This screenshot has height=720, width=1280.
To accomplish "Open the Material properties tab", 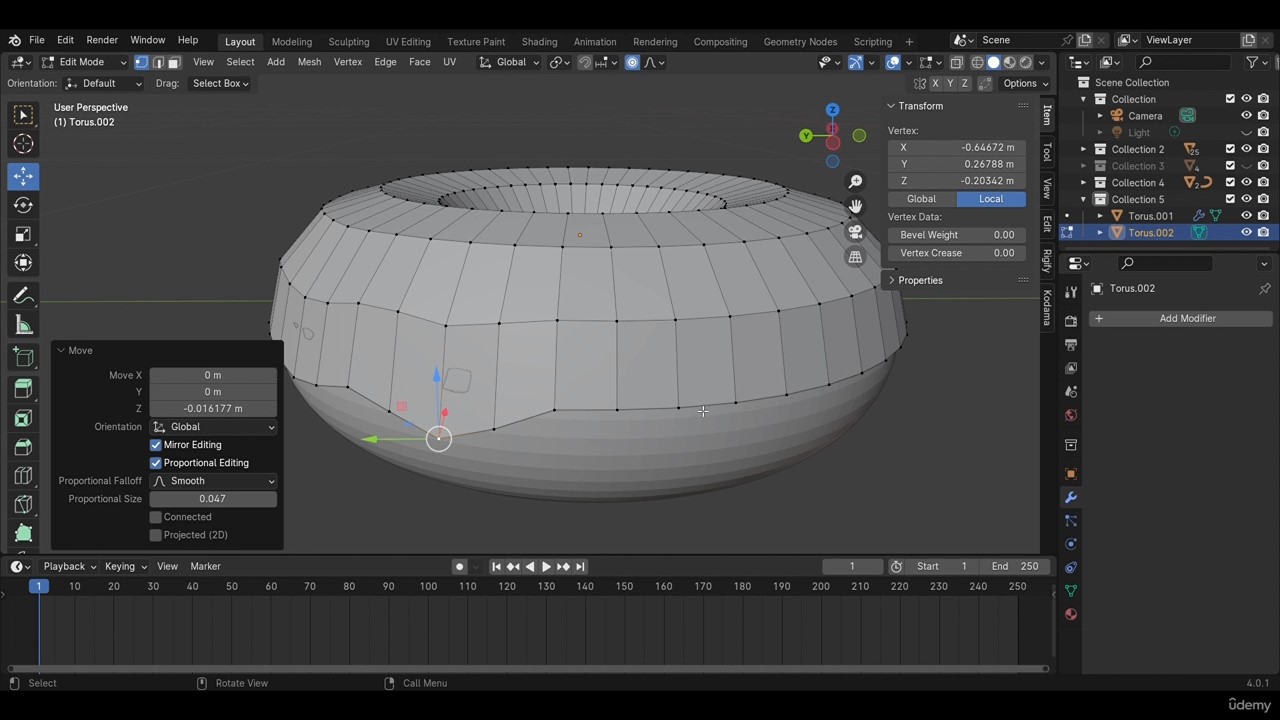I will pos(1071,614).
